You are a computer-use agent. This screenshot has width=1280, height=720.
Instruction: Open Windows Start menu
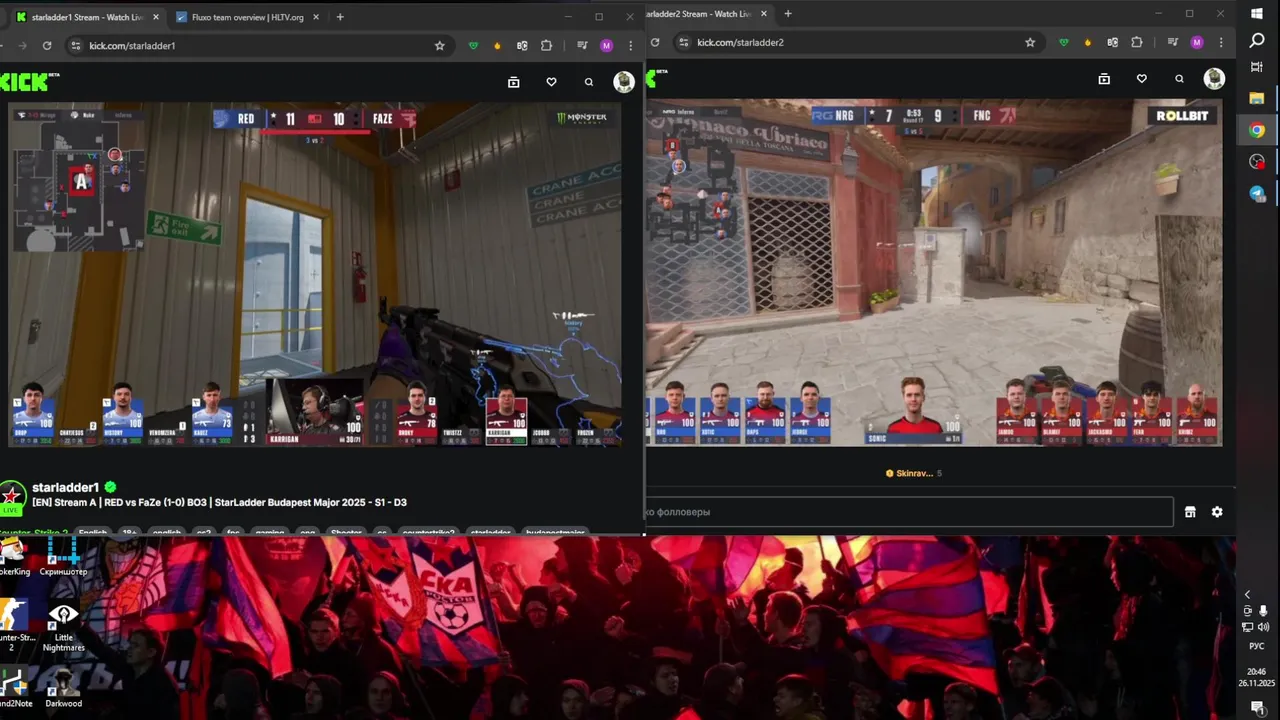tap(1257, 13)
